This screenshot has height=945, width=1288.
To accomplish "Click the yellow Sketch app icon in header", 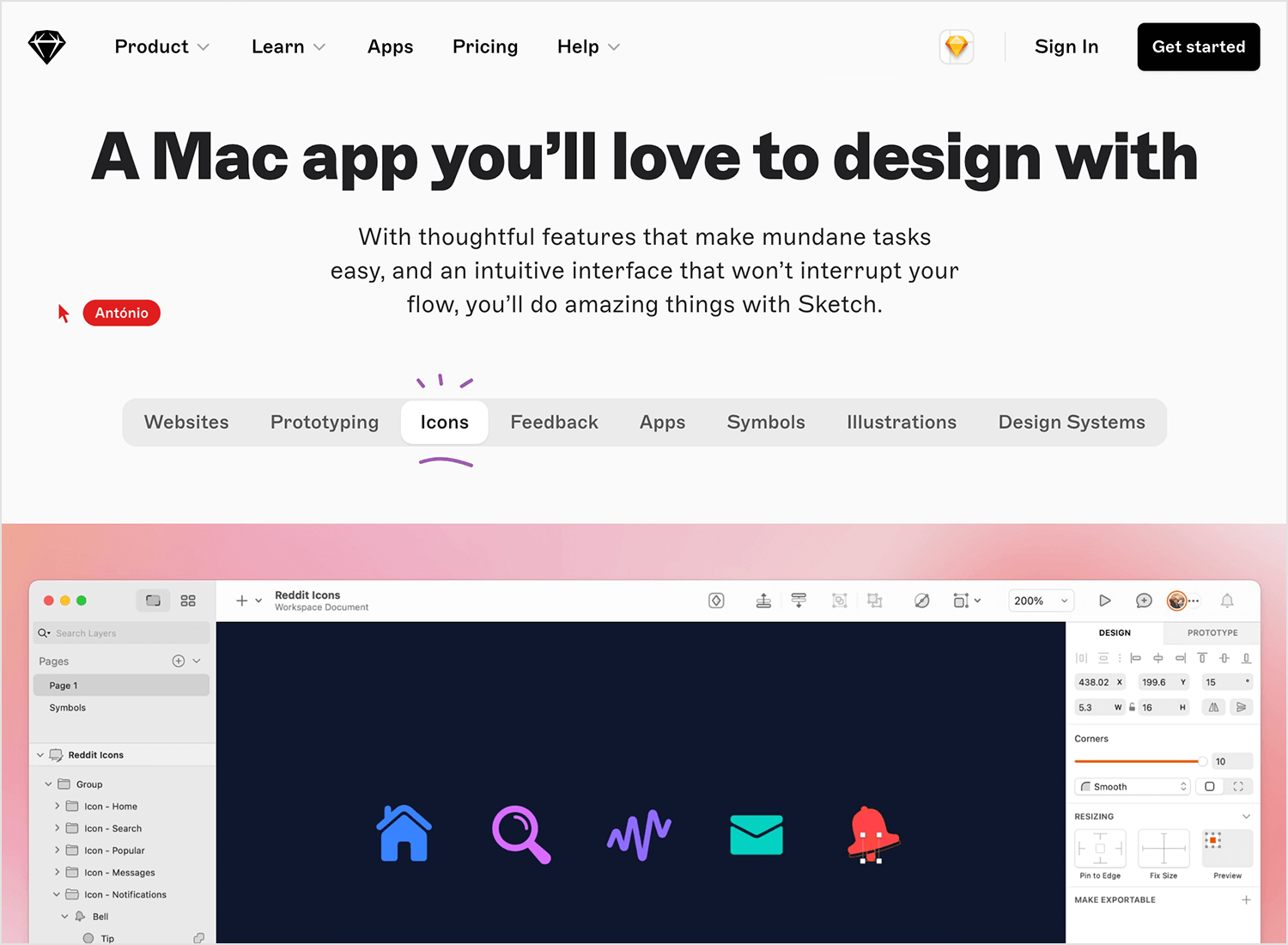I will tap(957, 46).
